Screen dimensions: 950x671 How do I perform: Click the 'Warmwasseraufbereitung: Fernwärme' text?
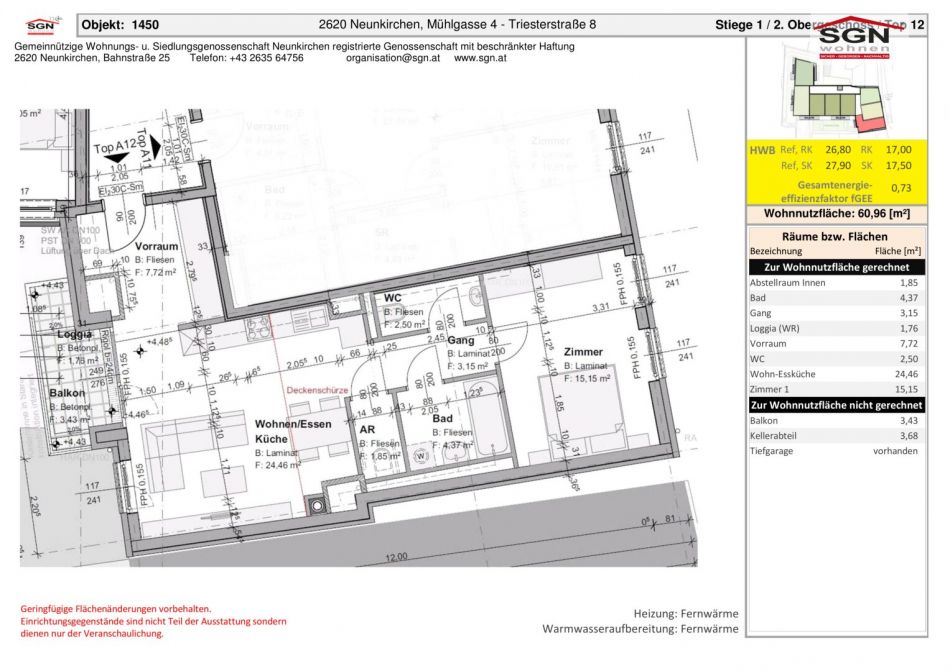[640, 629]
